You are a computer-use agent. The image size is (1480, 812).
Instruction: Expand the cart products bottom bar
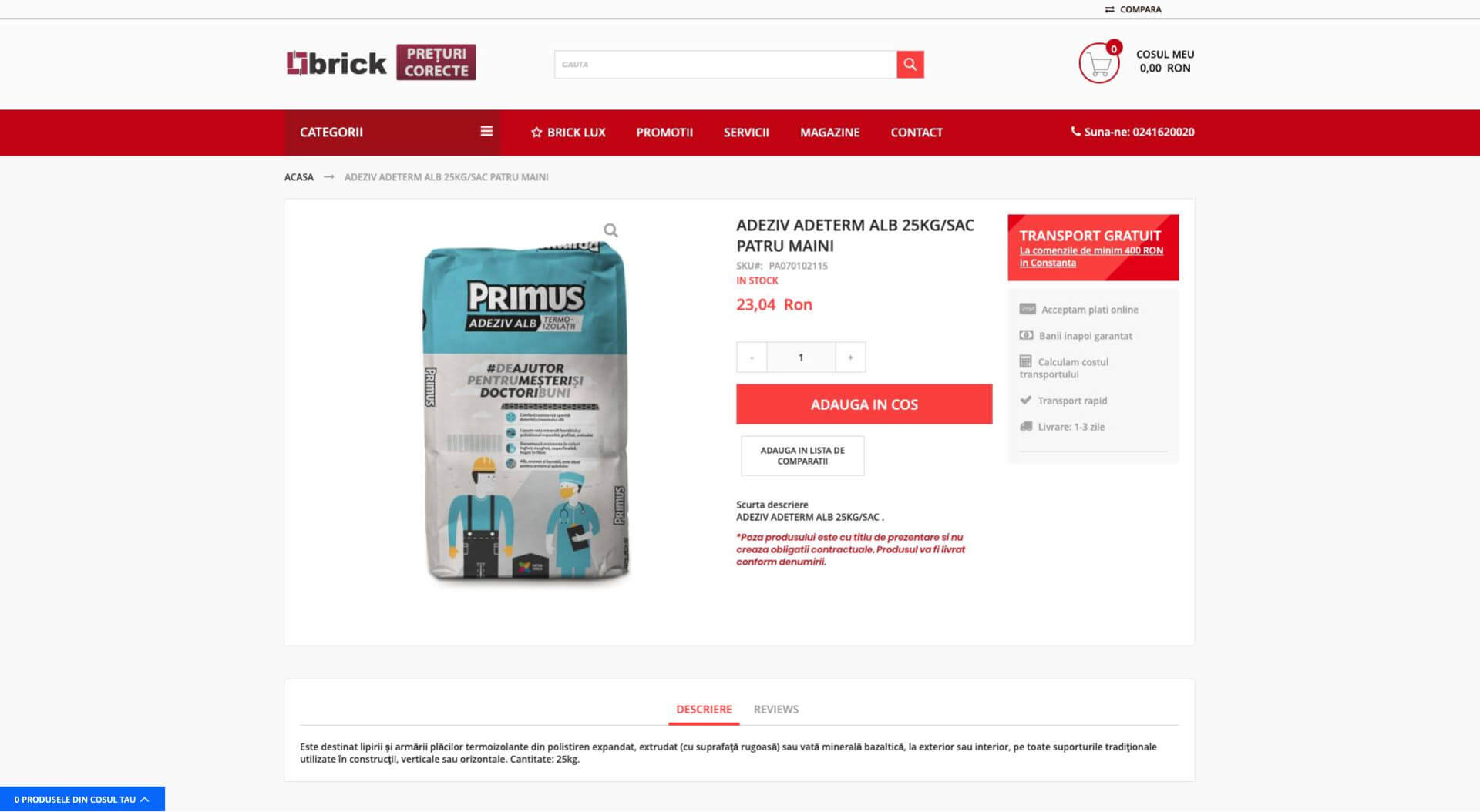point(82,800)
